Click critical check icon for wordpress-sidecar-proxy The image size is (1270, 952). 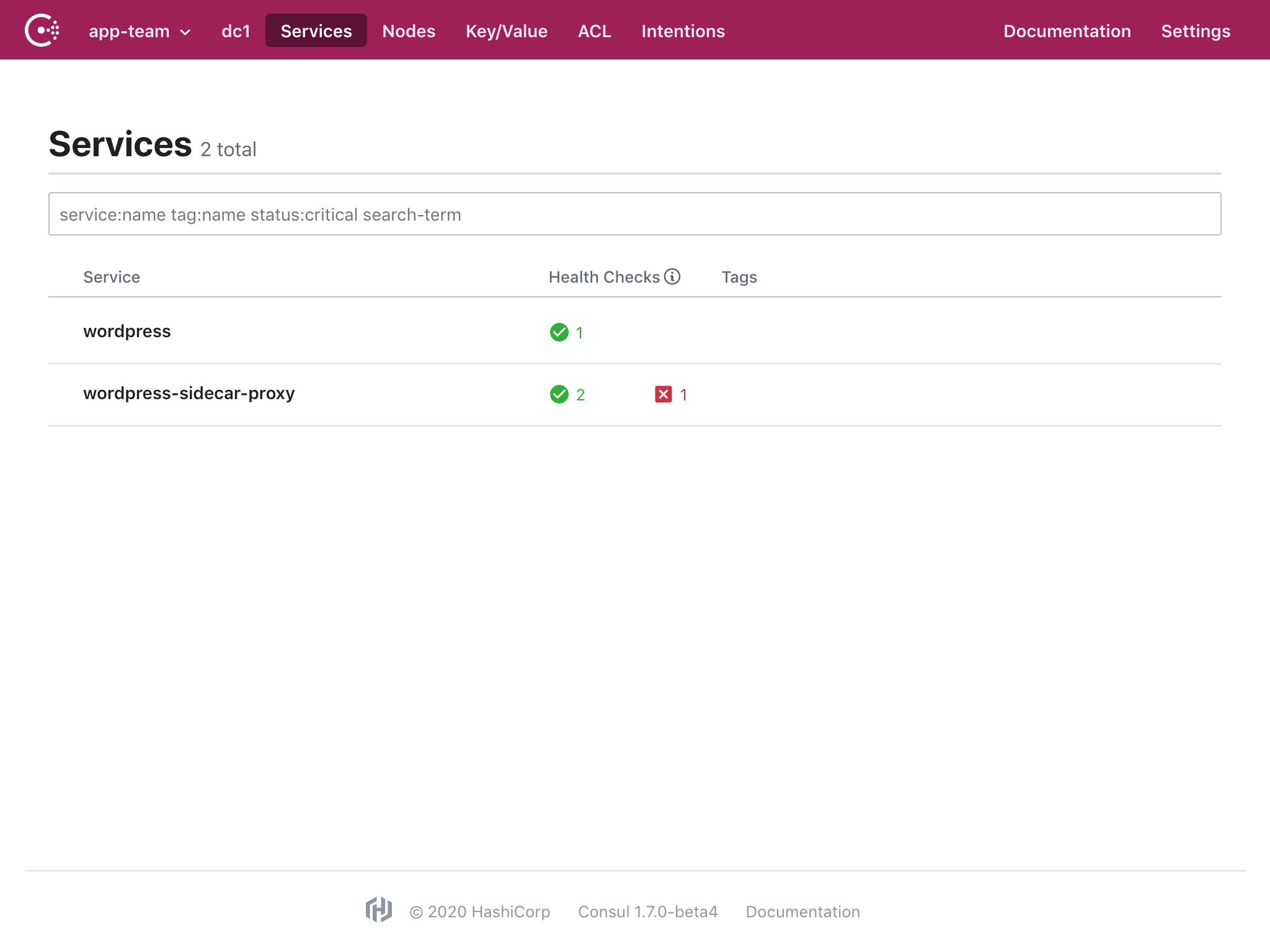(x=664, y=394)
